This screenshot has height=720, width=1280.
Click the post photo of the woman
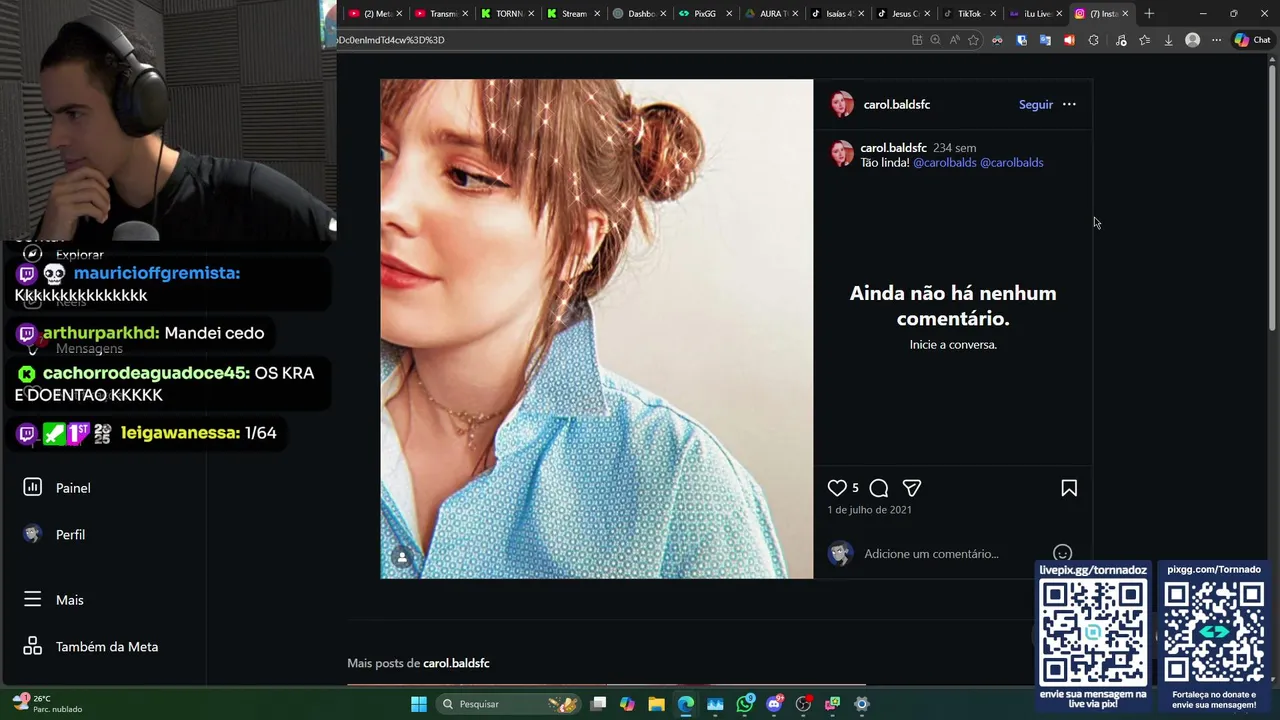click(x=597, y=329)
